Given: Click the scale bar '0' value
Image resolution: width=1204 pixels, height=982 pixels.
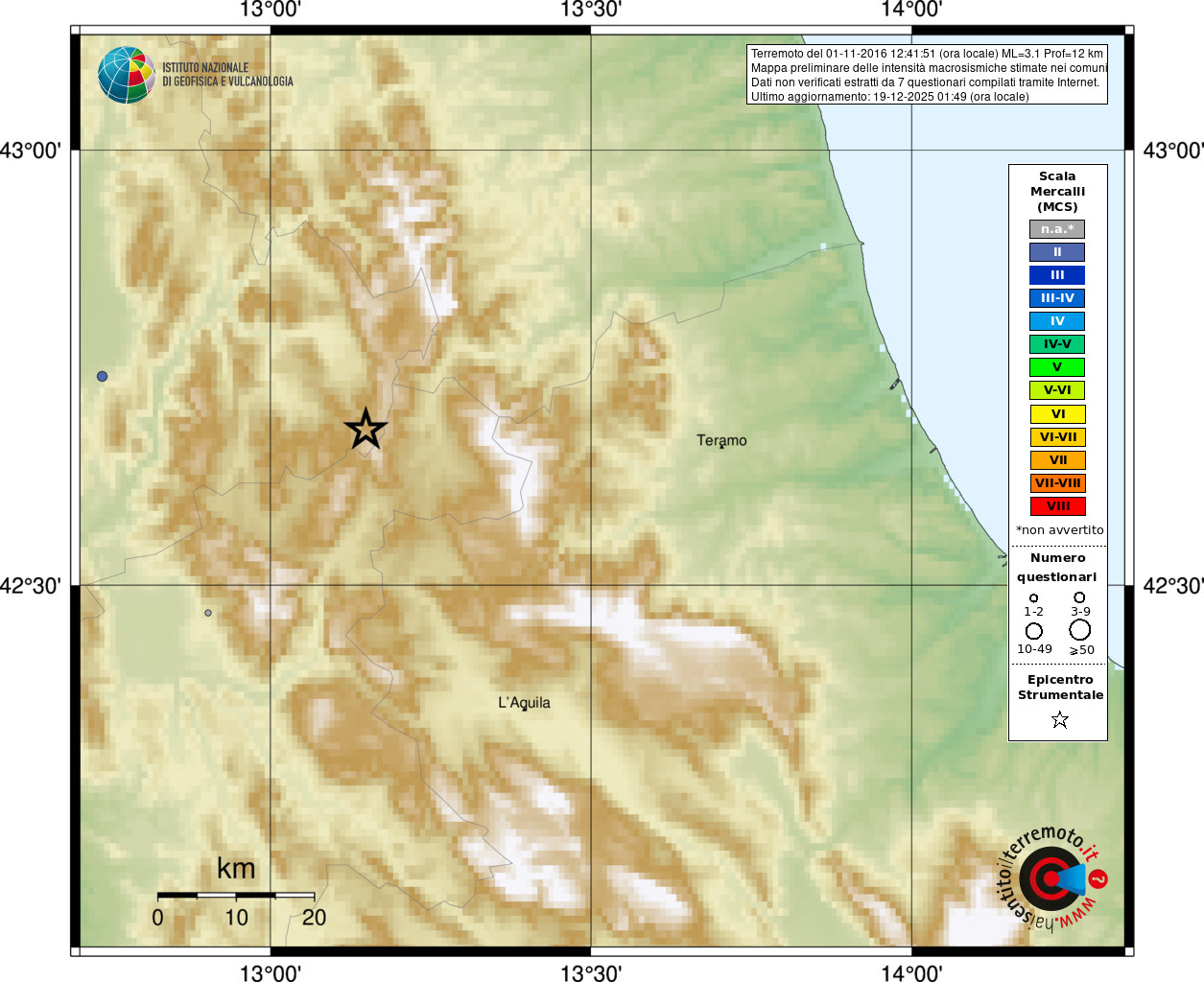Looking at the screenshot, I should click(x=157, y=917).
